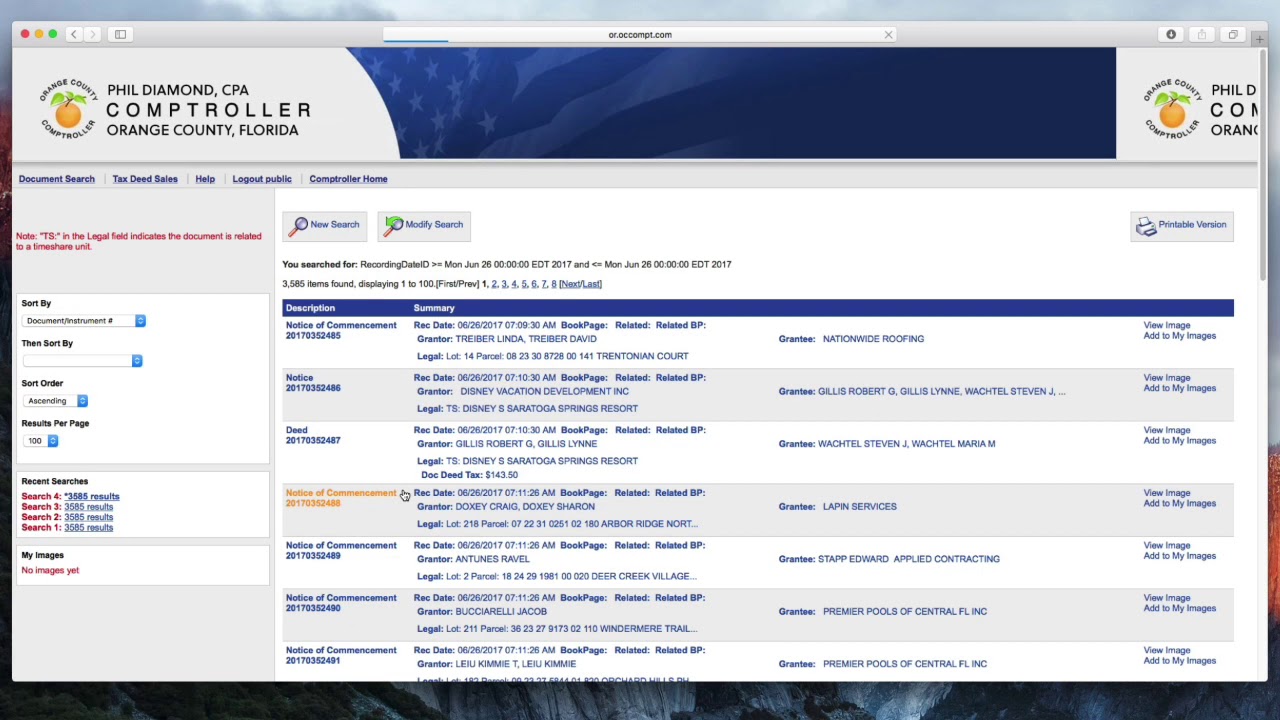Screen dimensions: 1280x720
Task: Open the Help menu link
Action: (x=205, y=179)
